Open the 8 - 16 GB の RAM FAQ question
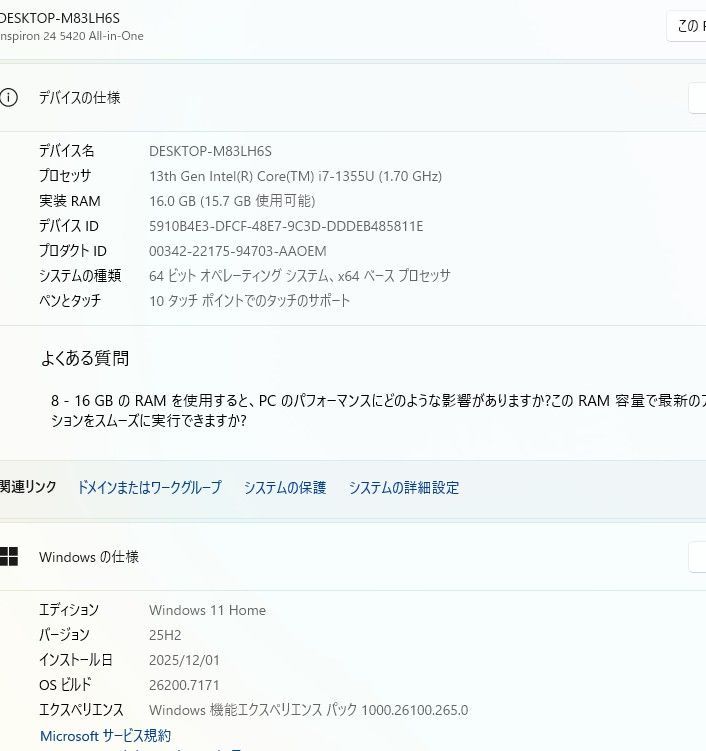 point(378,410)
